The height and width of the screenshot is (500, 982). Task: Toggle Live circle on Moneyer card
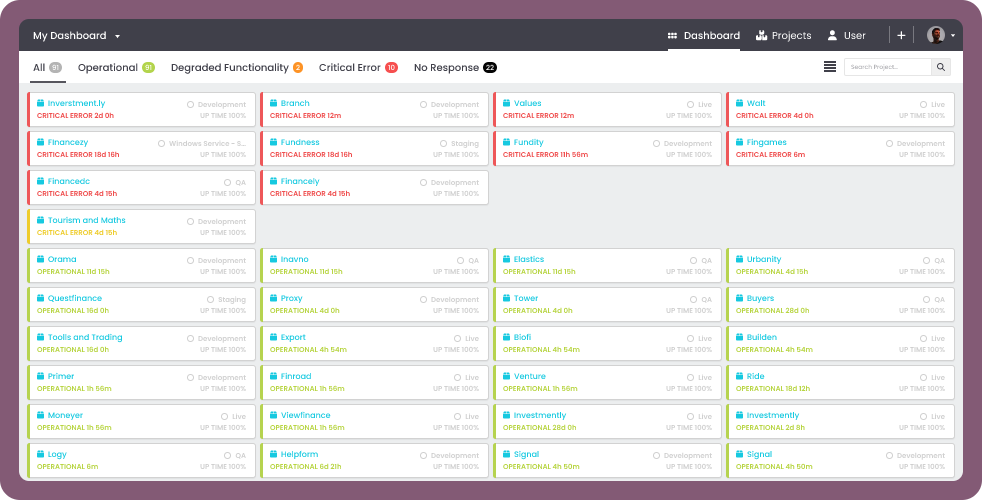[x=224, y=417]
